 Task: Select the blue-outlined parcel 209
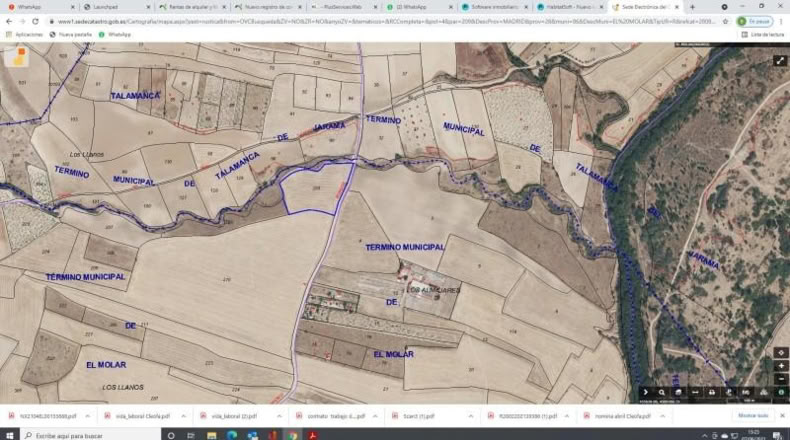coord(315,189)
